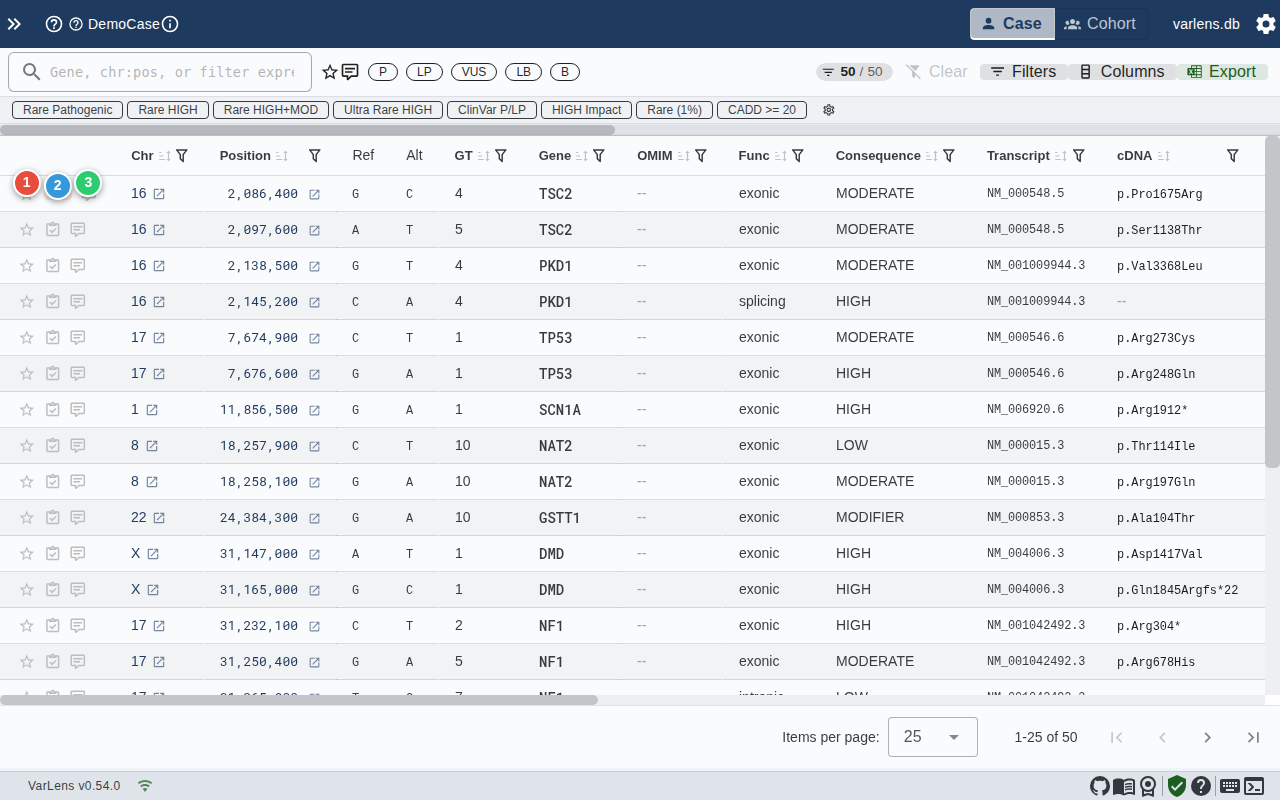The image size is (1280, 800).
Task: Enable the Rare Pathogenic filter preset
Action: pos(66,110)
